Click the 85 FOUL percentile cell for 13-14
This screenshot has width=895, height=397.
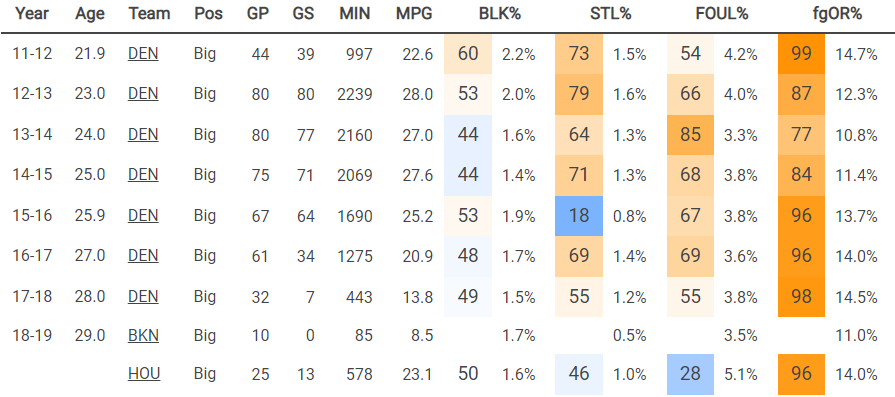coord(690,135)
